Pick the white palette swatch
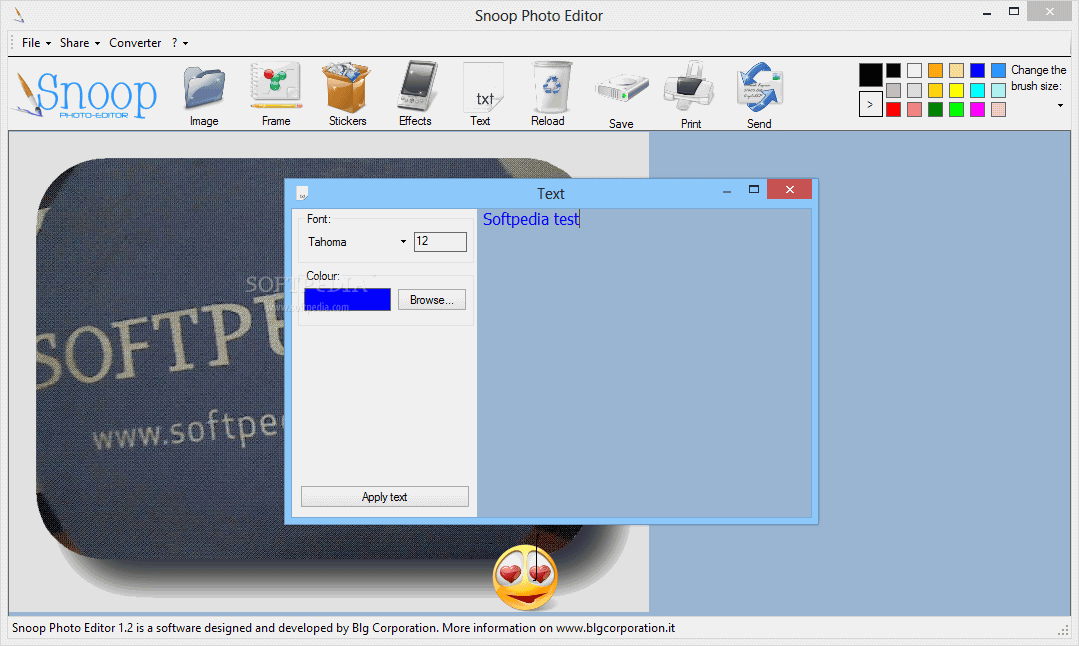1079x646 pixels. (x=914, y=70)
